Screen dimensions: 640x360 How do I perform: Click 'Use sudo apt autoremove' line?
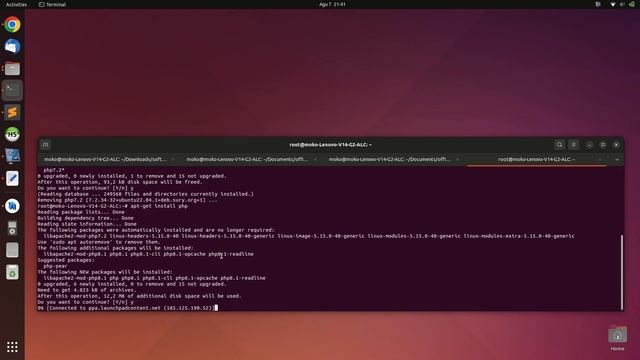pyautogui.click(x=99, y=242)
